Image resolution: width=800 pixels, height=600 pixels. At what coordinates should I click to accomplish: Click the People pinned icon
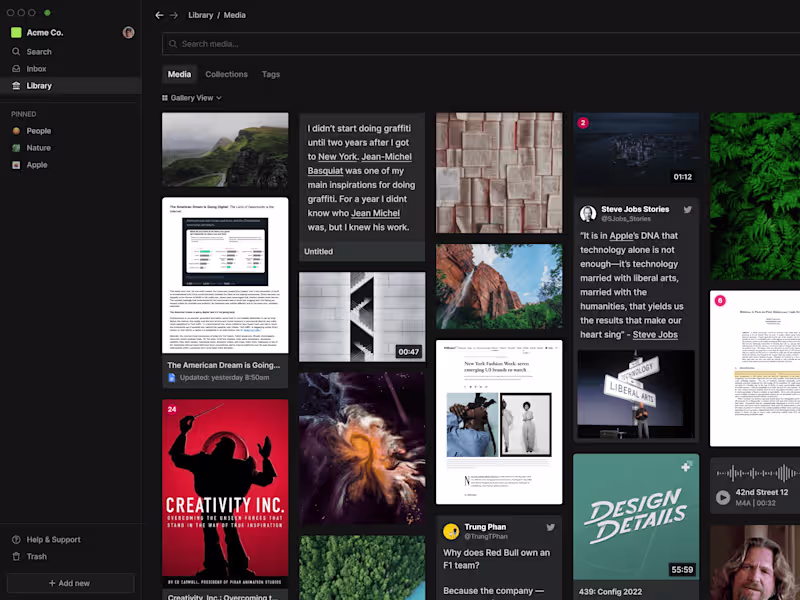(x=16, y=131)
